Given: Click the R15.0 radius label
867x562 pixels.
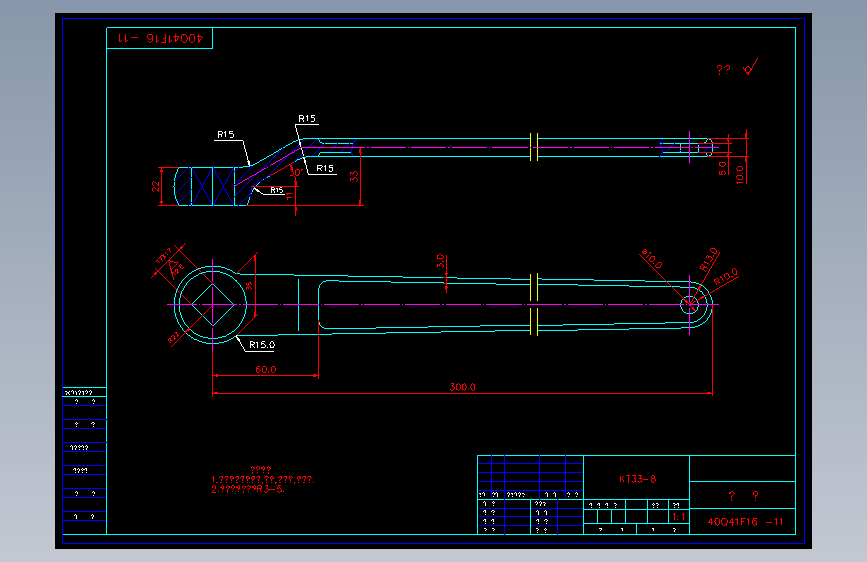Looking at the screenshot, I should point(262,345).
